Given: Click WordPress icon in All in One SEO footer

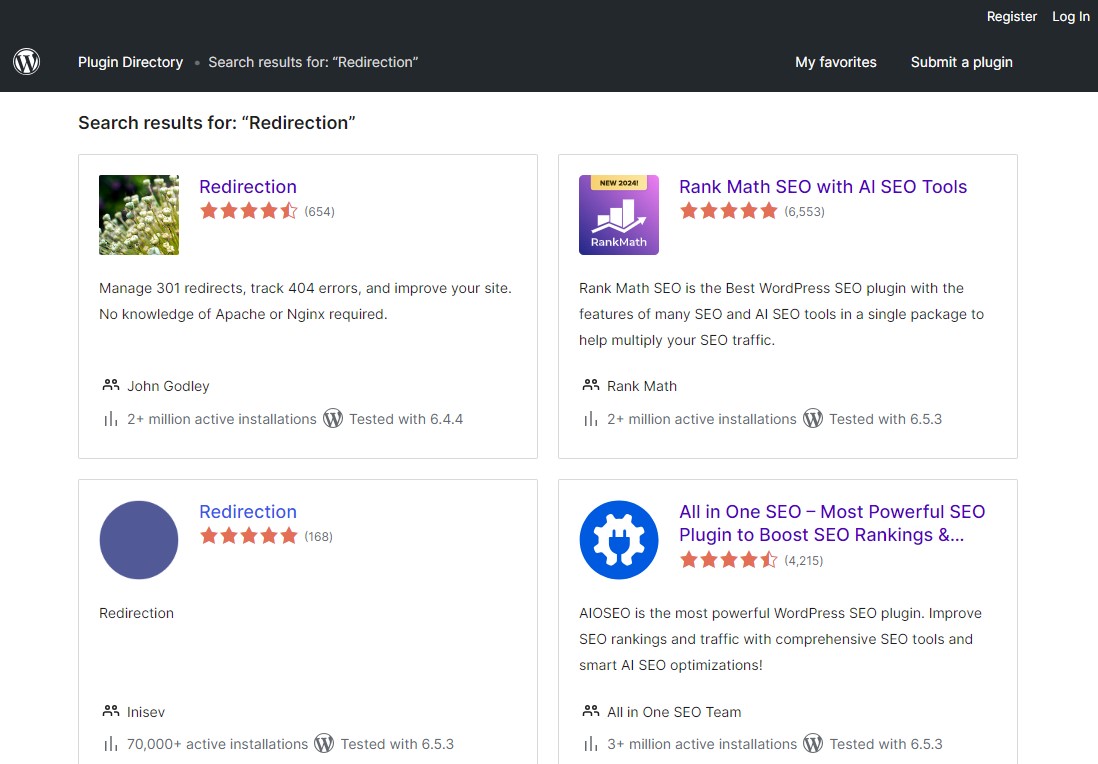Looking at the screenshot, I should (x=812, y=744).
